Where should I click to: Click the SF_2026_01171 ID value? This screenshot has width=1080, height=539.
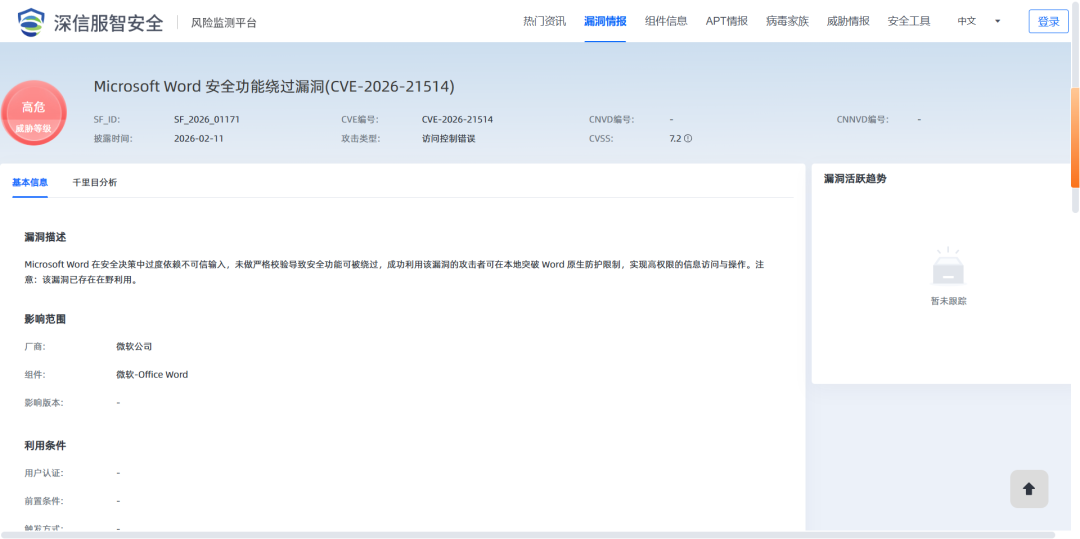point(207,119)
